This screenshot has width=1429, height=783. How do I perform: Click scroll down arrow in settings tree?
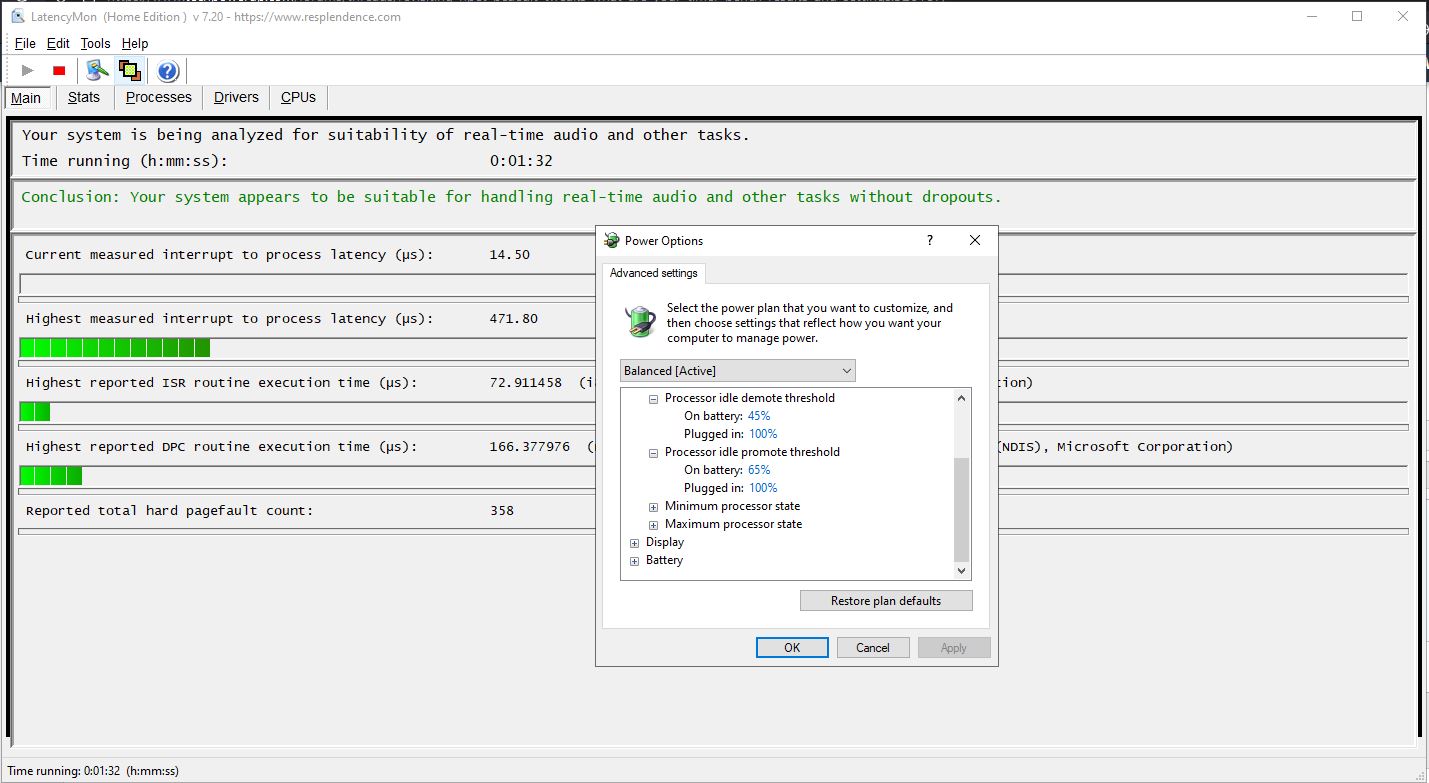click(962, 570)
